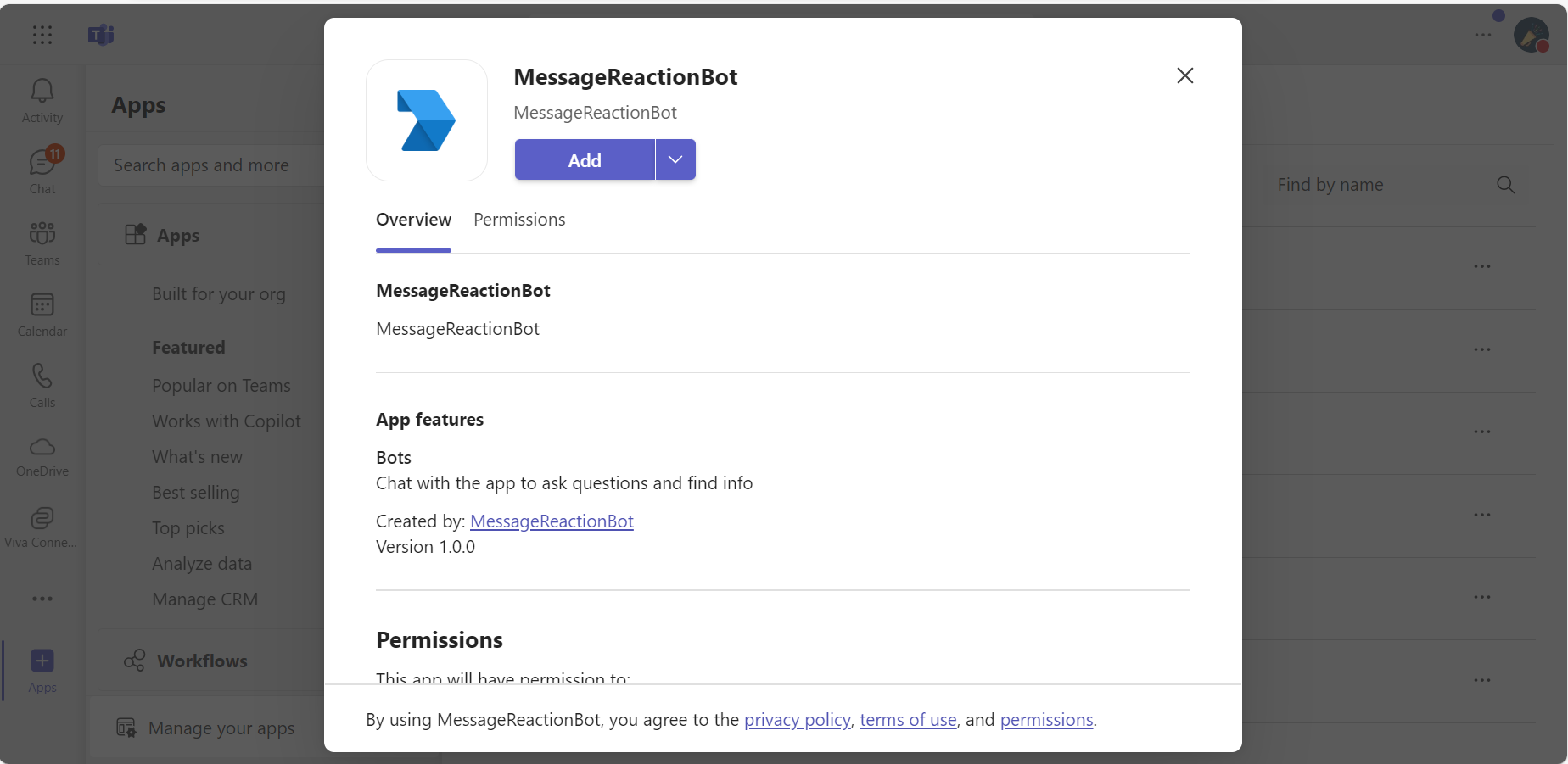The image size is (1568, 764).
Task: Select What's new category
Action: click(197, 457)
